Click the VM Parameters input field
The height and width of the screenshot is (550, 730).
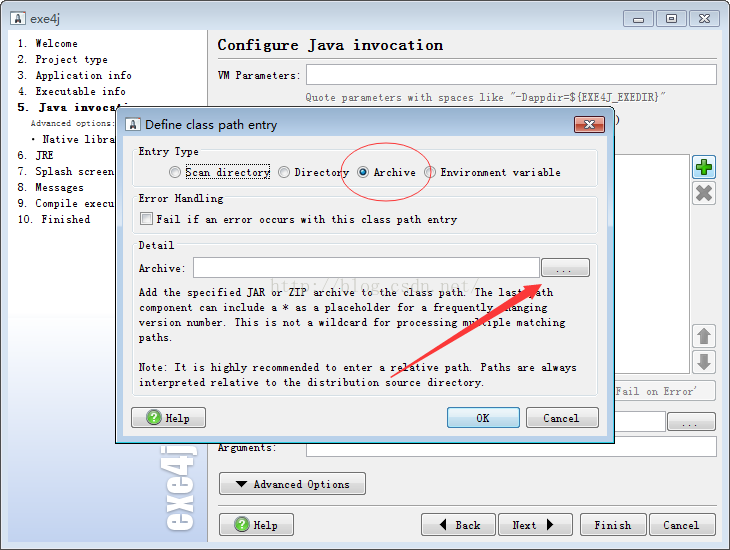511,75
